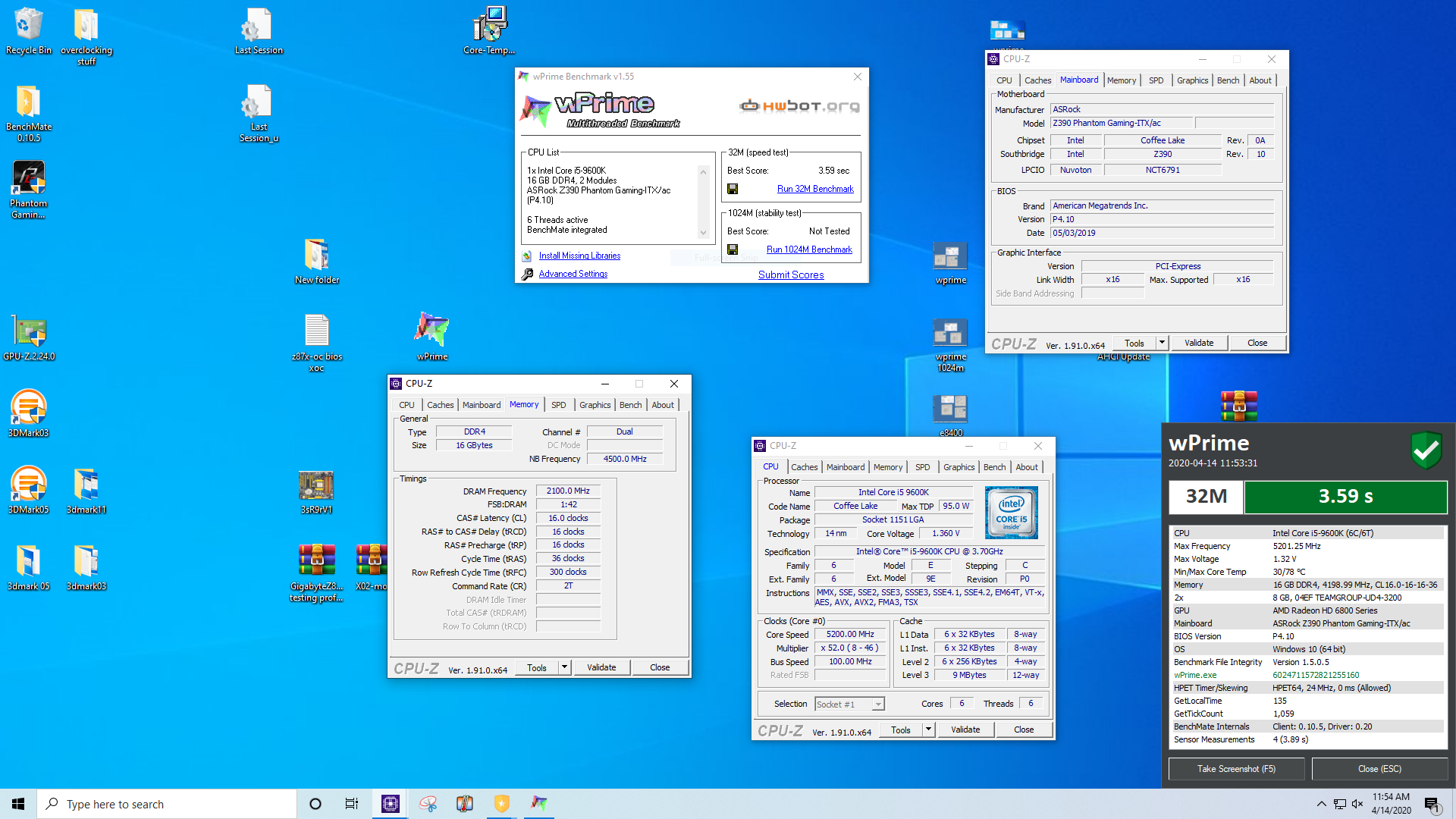Open the z87x-oc bios xoc file

[317, 343]
